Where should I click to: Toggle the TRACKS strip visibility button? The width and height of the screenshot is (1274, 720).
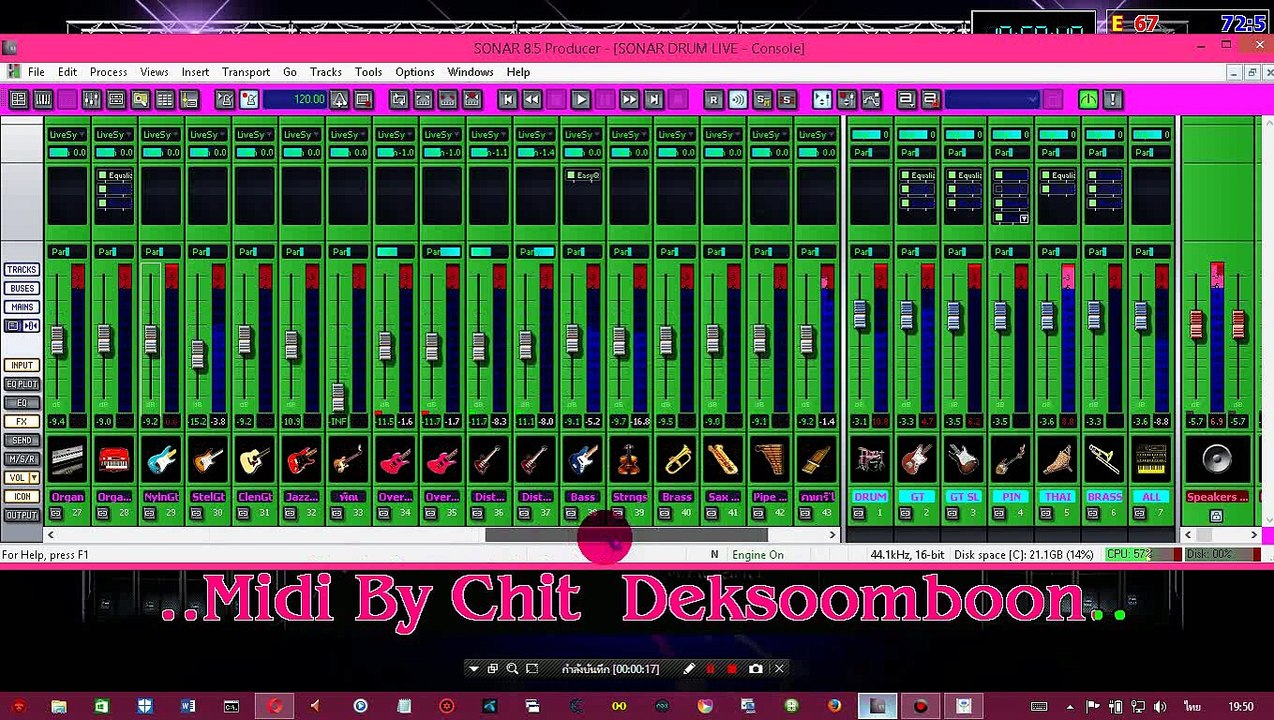coord(22,270)
